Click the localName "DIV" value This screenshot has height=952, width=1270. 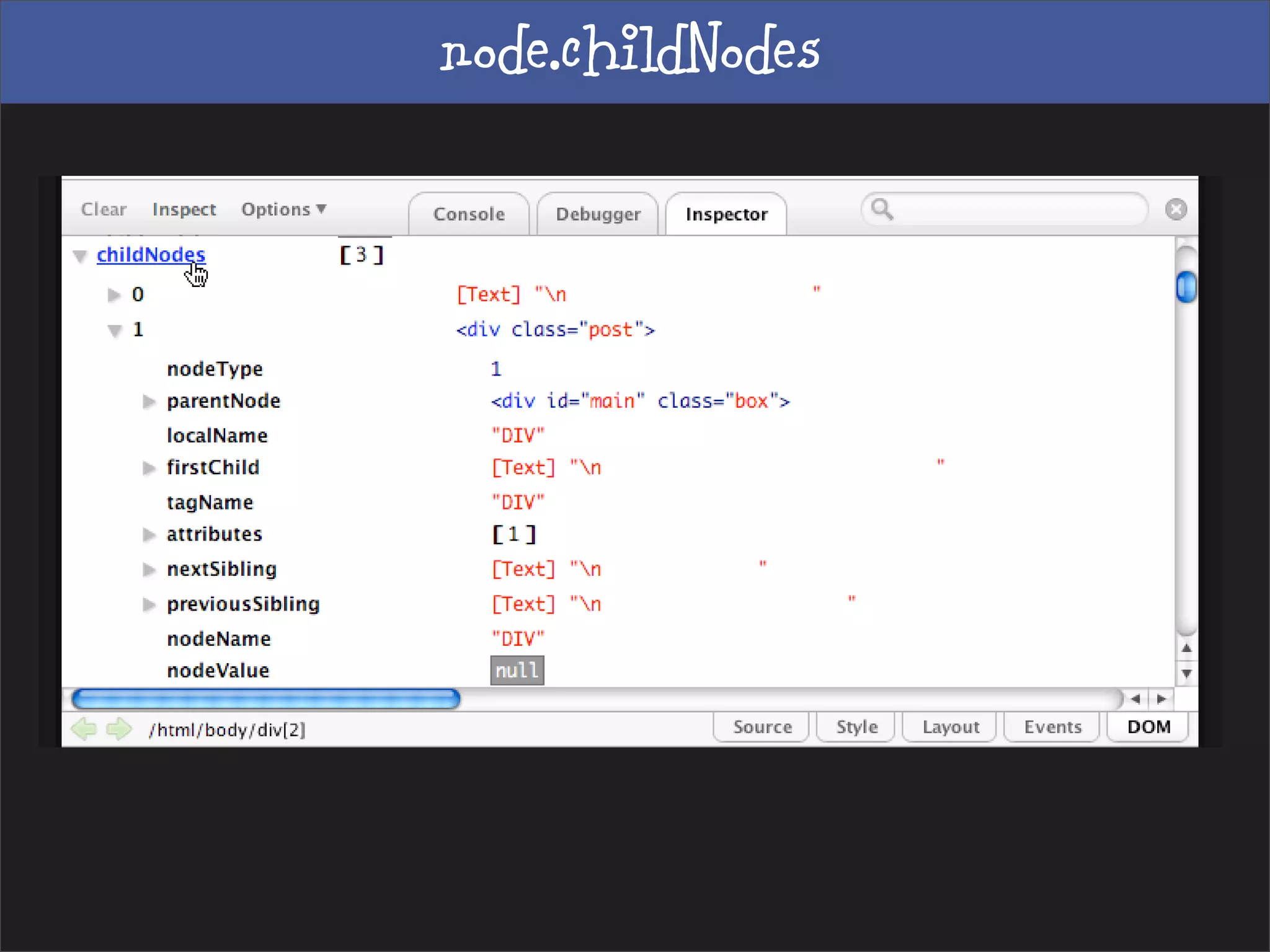click(x=518, y=436)
